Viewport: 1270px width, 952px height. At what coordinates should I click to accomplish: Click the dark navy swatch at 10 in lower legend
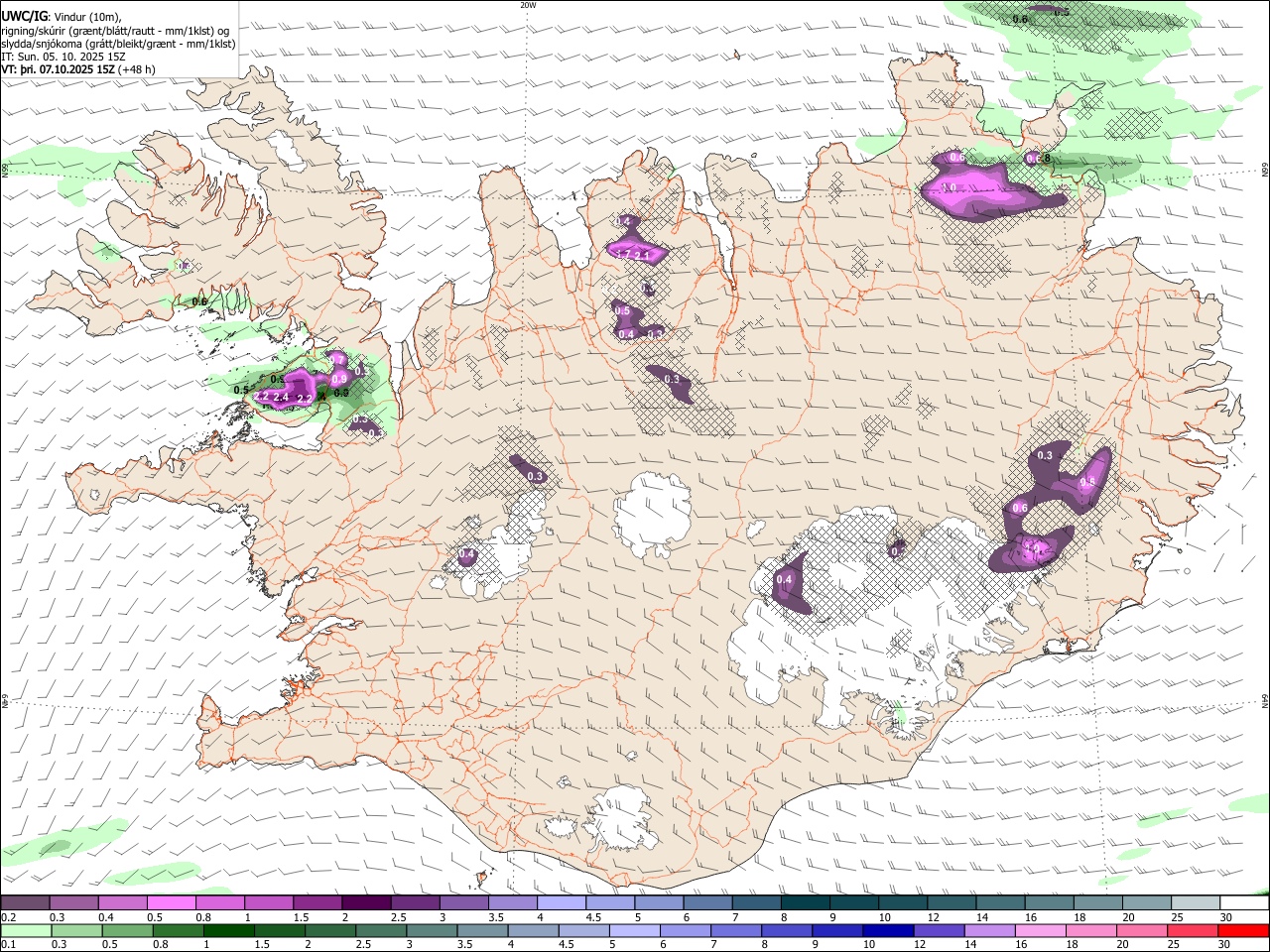click(887, 931)
